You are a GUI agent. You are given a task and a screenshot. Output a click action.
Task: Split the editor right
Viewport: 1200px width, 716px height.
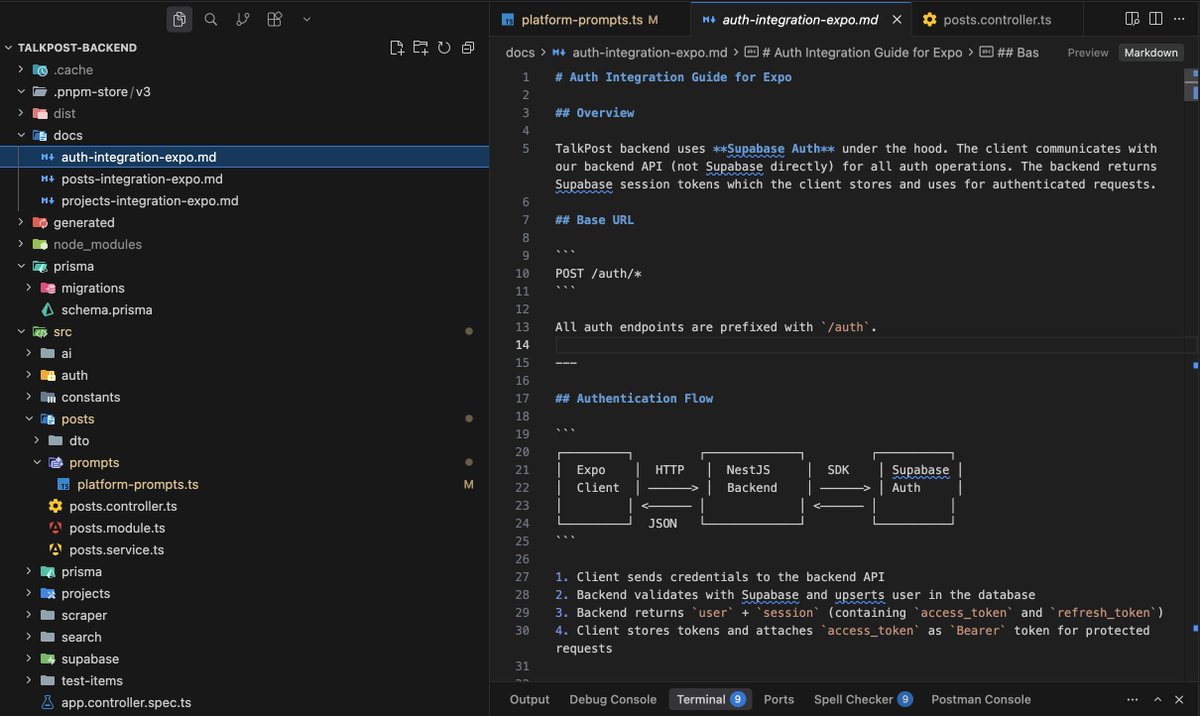[1155, 19]
